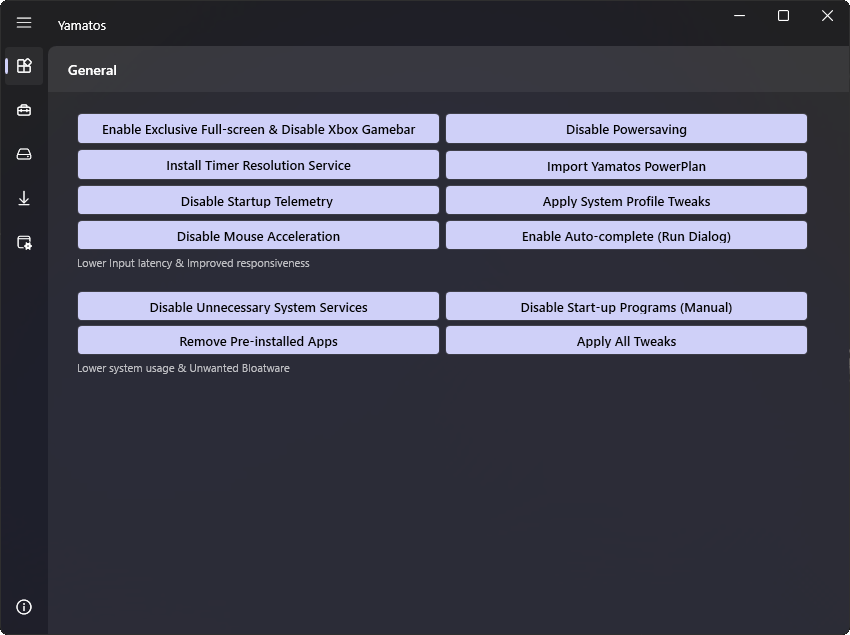Viewport: 850px width, 635px height.
Task: Enable Auto-complete for Run Dialog
Action: (x=626, y=236)
